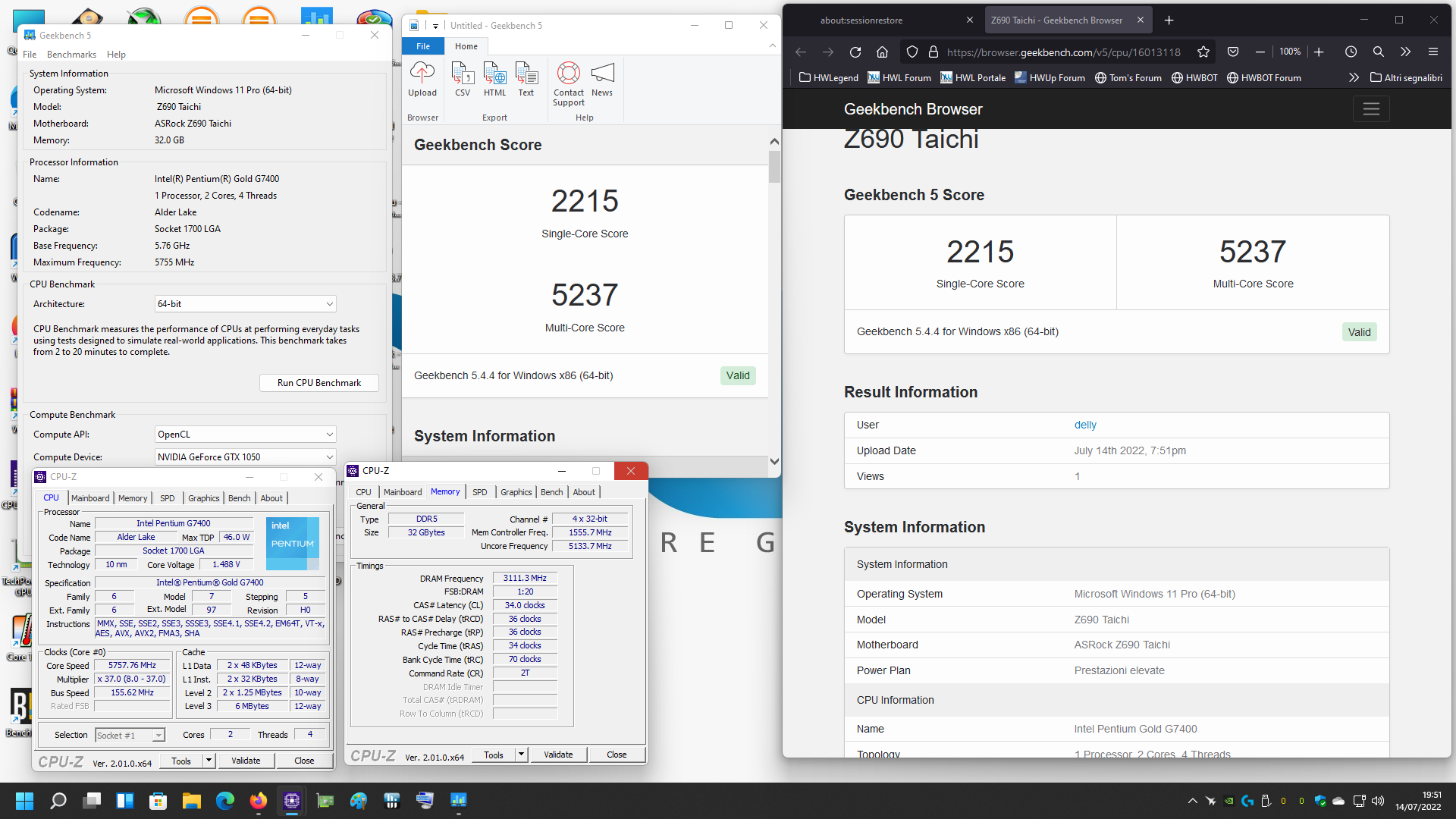Open a new Firefox tab
This screenshot has height=819, width=1456.
click(x=1169, y=20)
